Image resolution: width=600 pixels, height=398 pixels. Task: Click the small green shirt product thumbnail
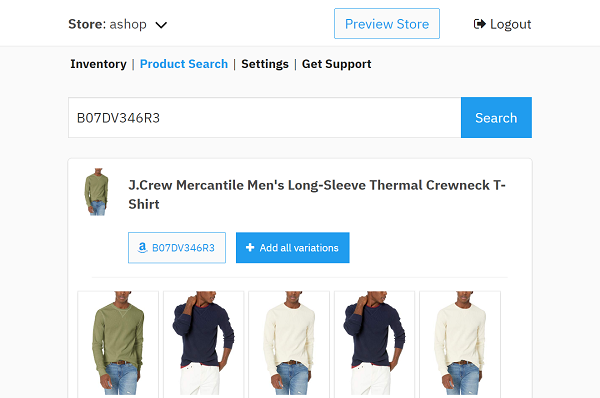pyautogui.click(x=96, y=192)
